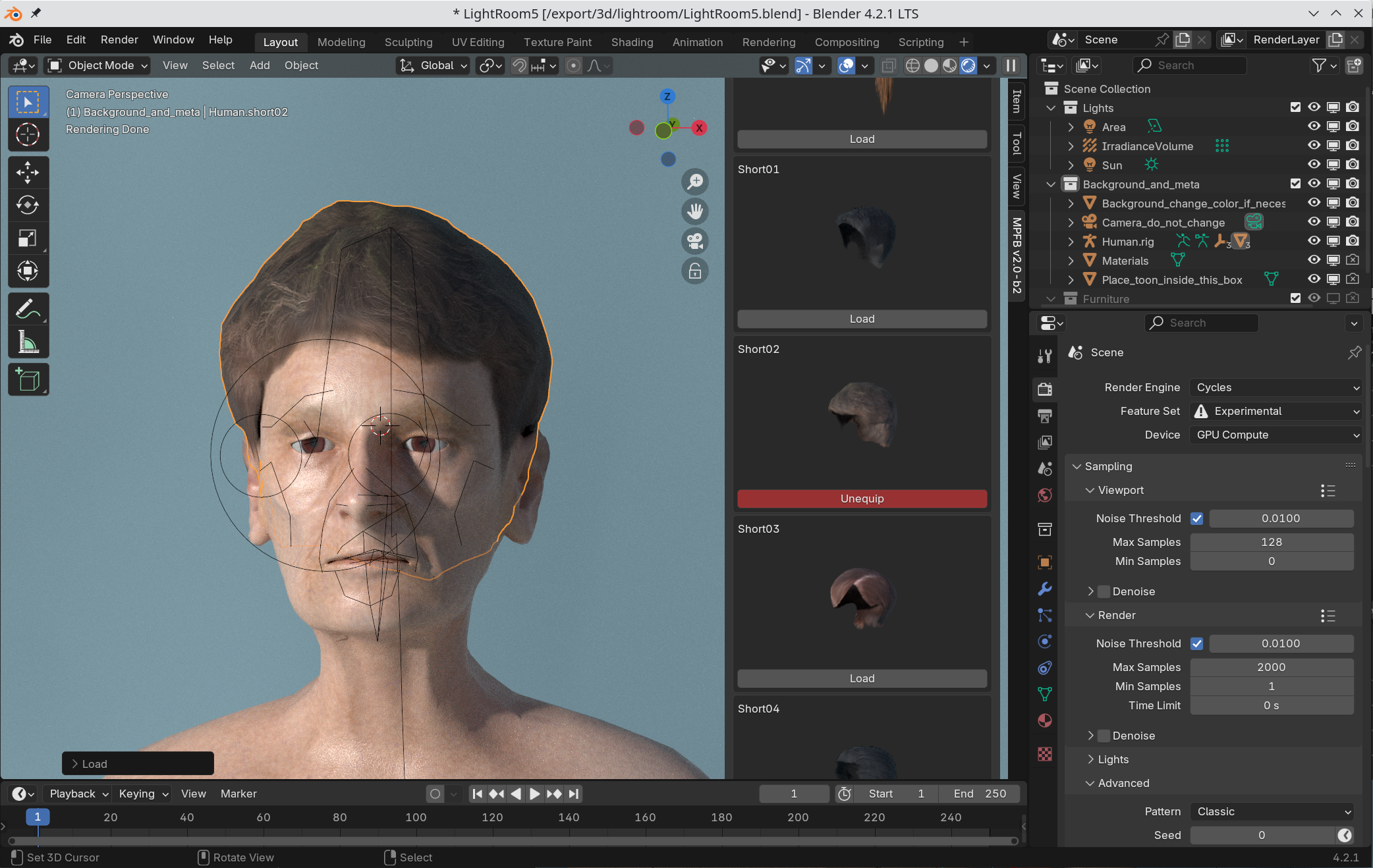Screen dimensions: 1373x868
Task: Open the View Layer properties tab
Action: coord(1045,442)
